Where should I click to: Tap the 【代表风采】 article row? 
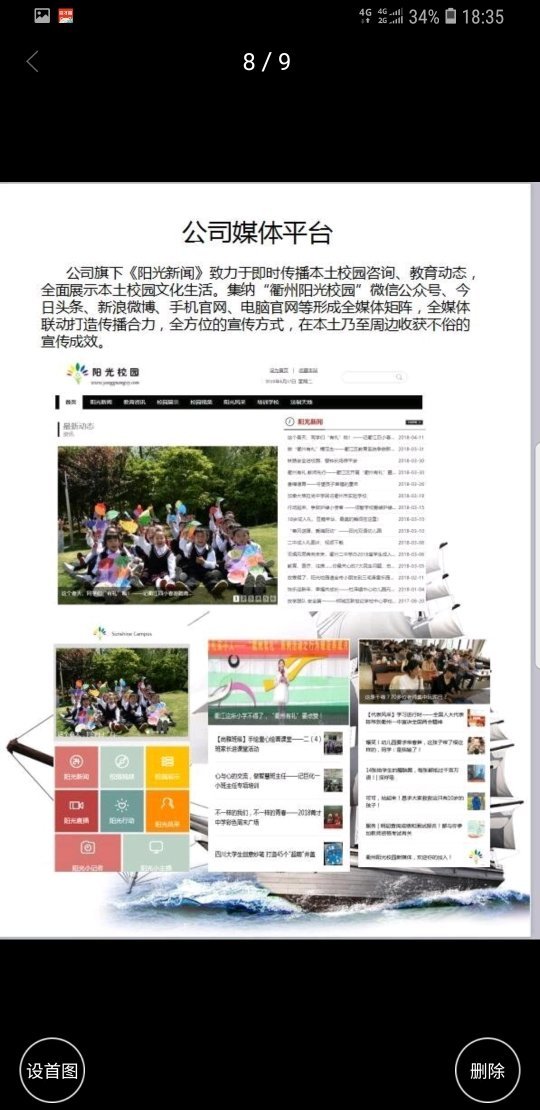424,719
